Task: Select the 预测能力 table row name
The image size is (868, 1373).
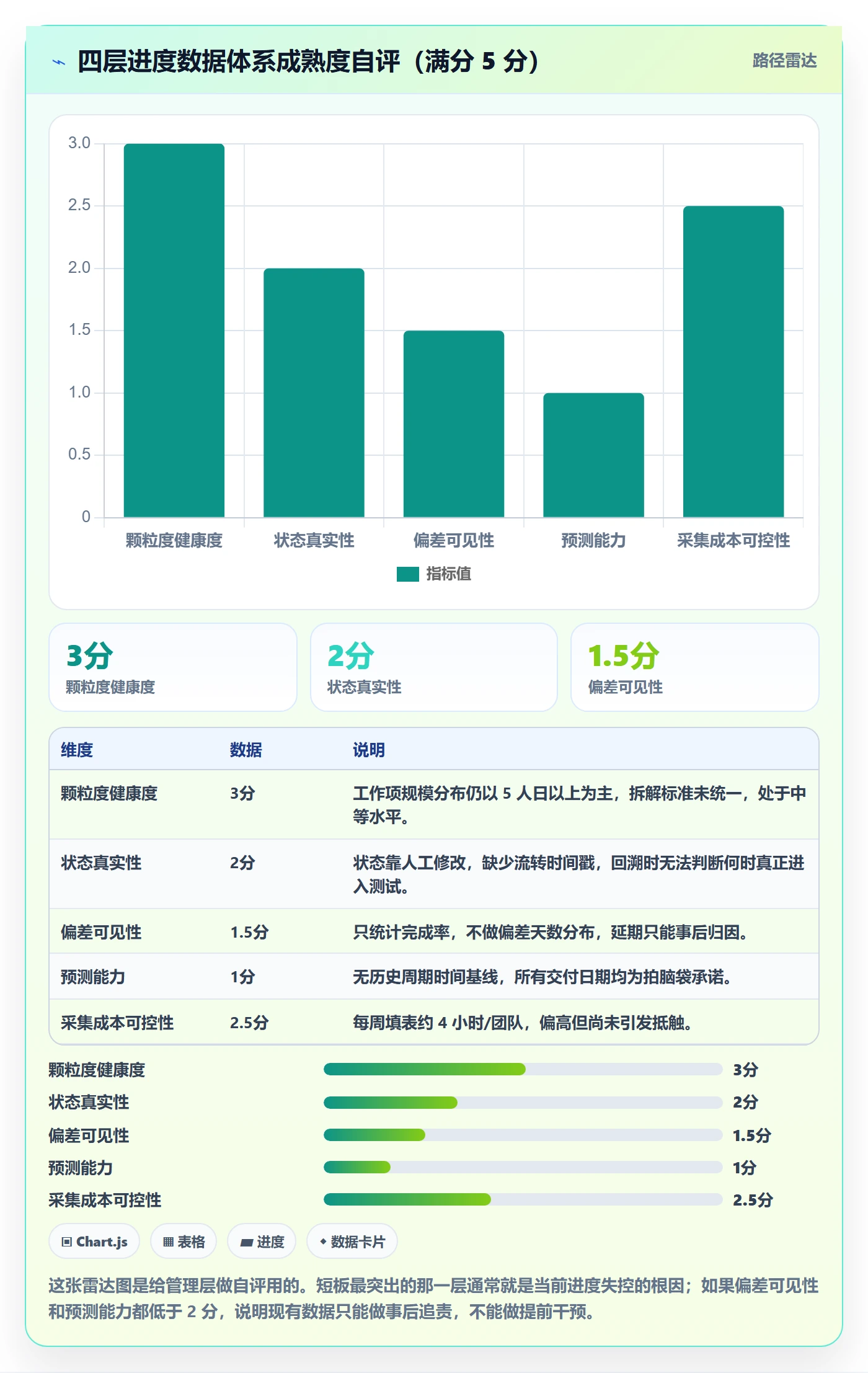Action: point(93,977)
